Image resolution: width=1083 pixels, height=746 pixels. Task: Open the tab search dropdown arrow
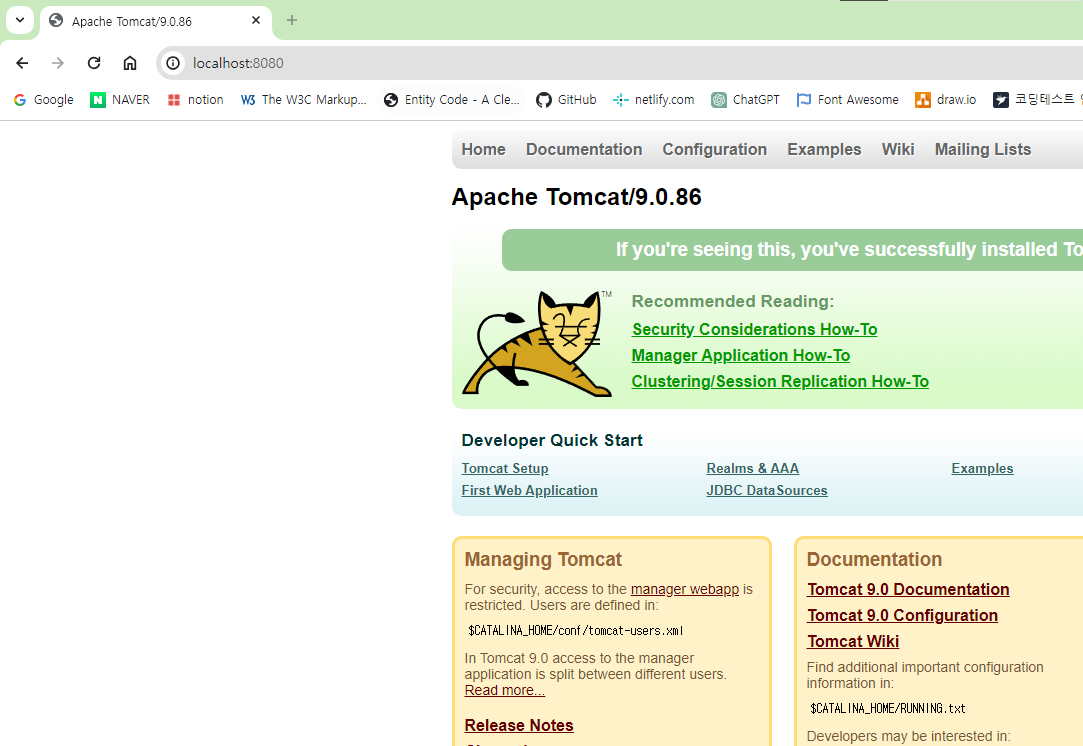(20, 20)
